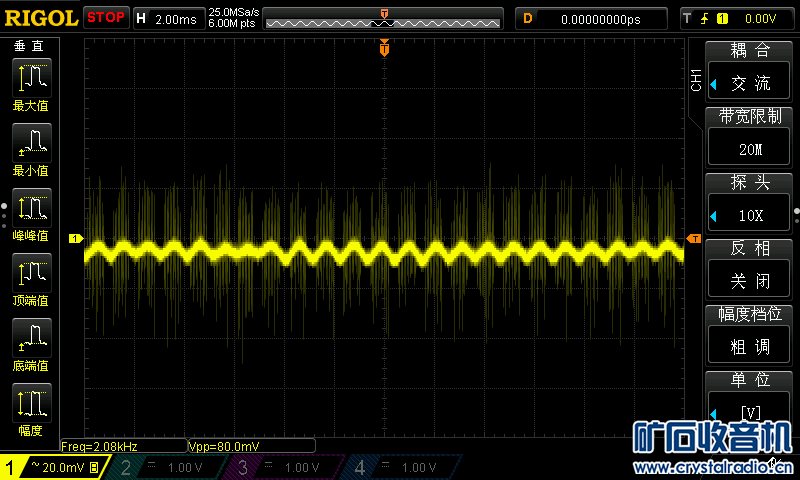The height and width of the screenshot is (480, 800).
Task: Click the orange trigger position marker at top
Action: coord(384,49)
